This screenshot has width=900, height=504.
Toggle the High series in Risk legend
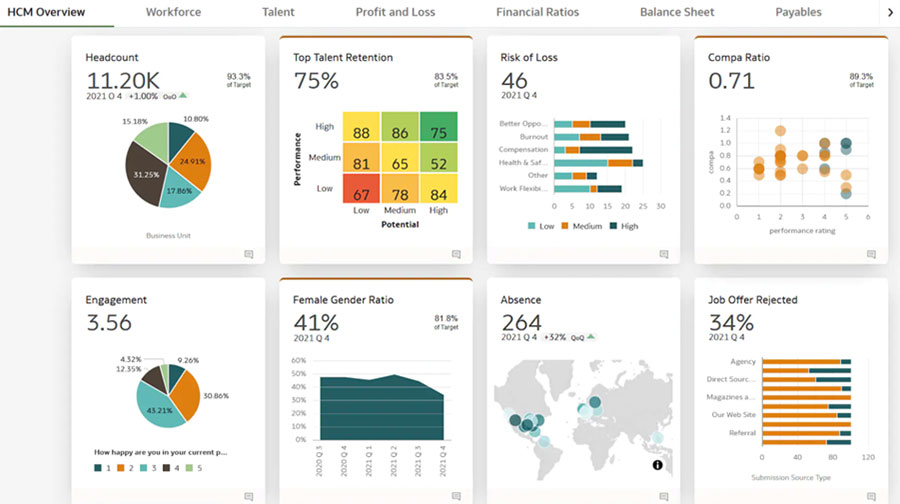[622, 226]
